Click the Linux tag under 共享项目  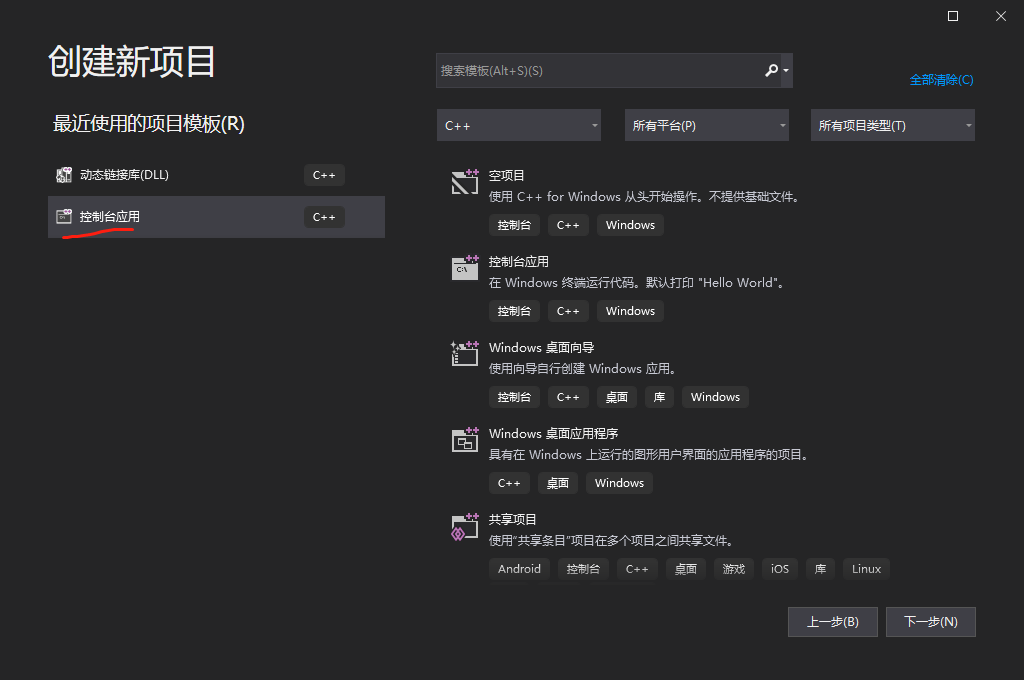[866, 569]
